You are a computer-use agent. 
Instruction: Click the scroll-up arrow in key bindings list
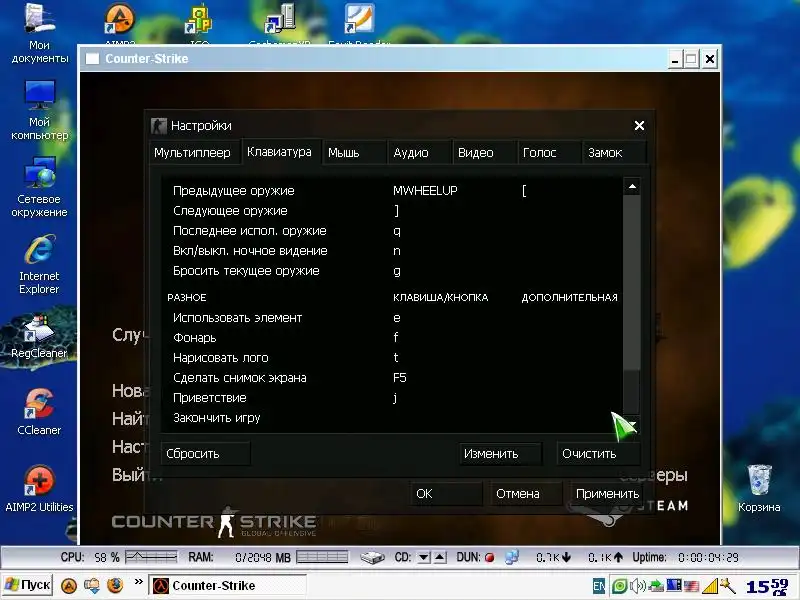tap(632, 187)
